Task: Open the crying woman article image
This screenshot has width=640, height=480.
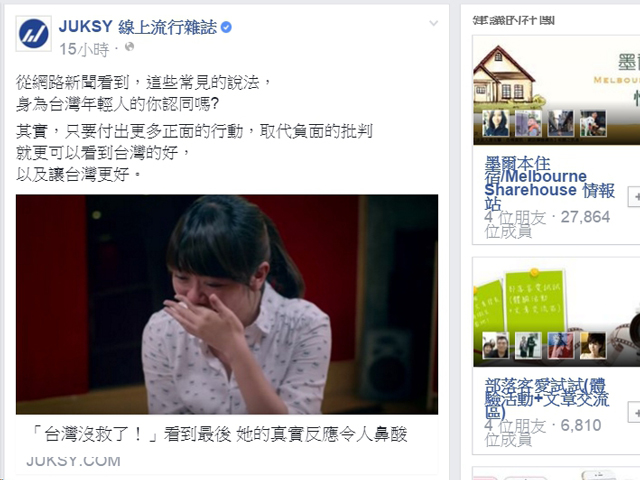Action: click(227, 304)
